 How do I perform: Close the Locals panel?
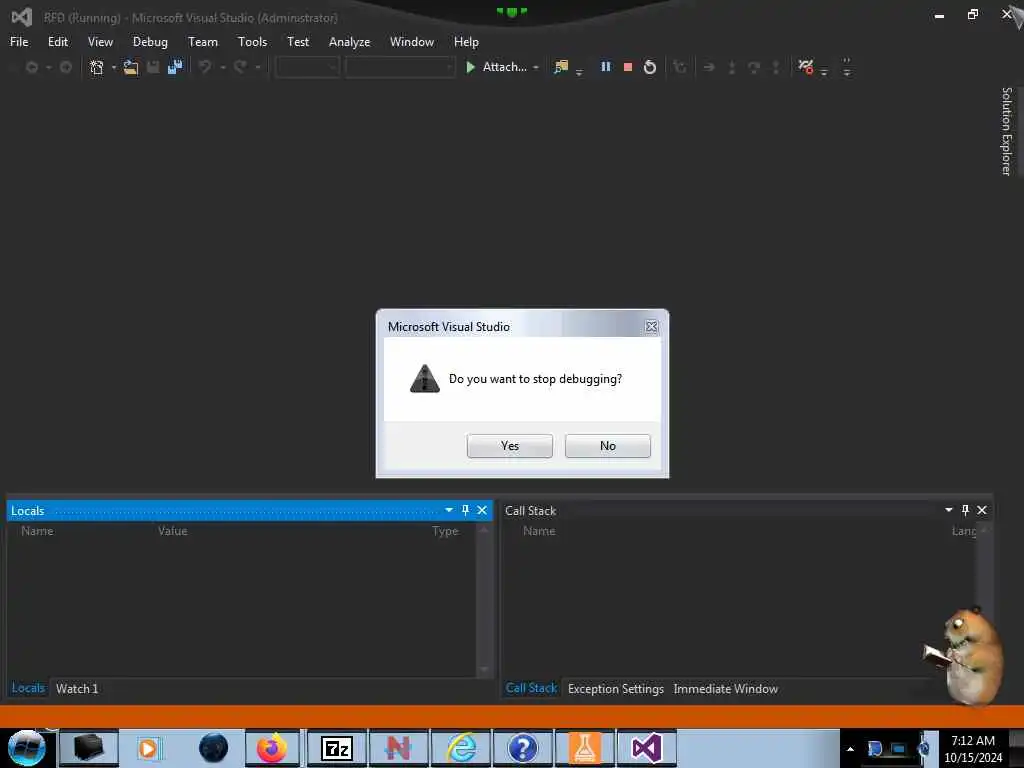click(482, 510)
